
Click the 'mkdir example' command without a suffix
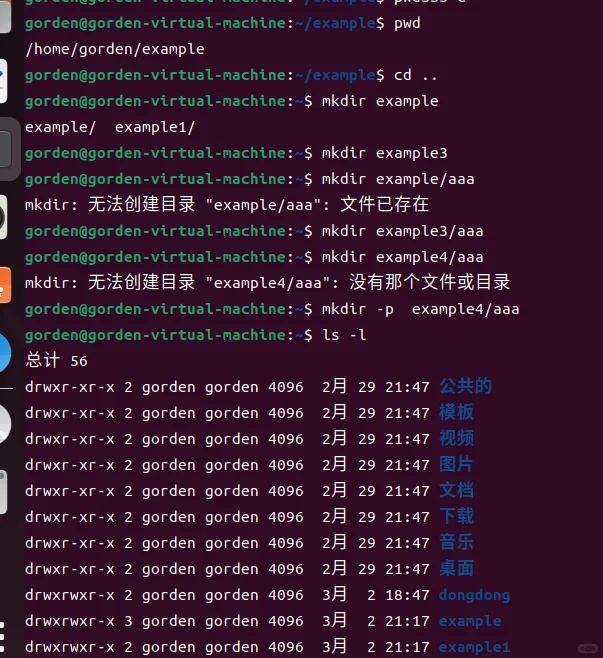click(380, 101)
